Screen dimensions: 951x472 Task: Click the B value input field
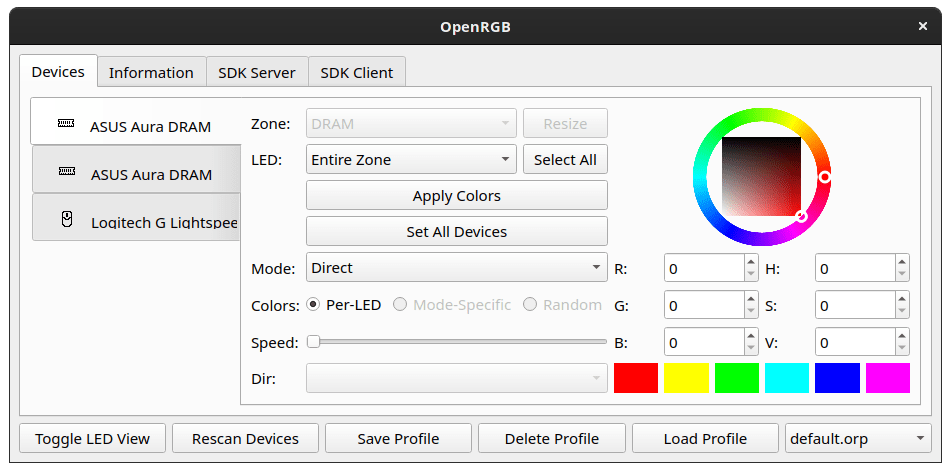click(704, 342)
